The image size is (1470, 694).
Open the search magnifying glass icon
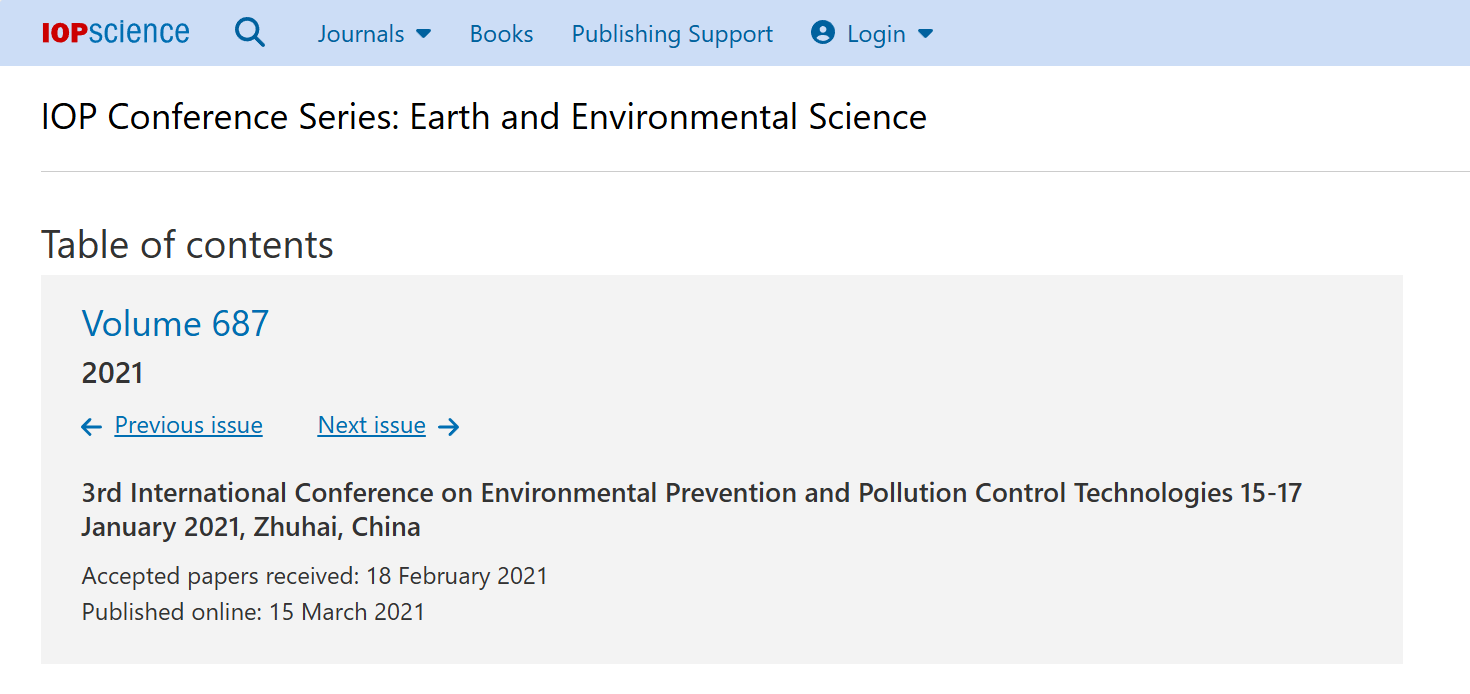pyautogui.click(x=250, y=33)
